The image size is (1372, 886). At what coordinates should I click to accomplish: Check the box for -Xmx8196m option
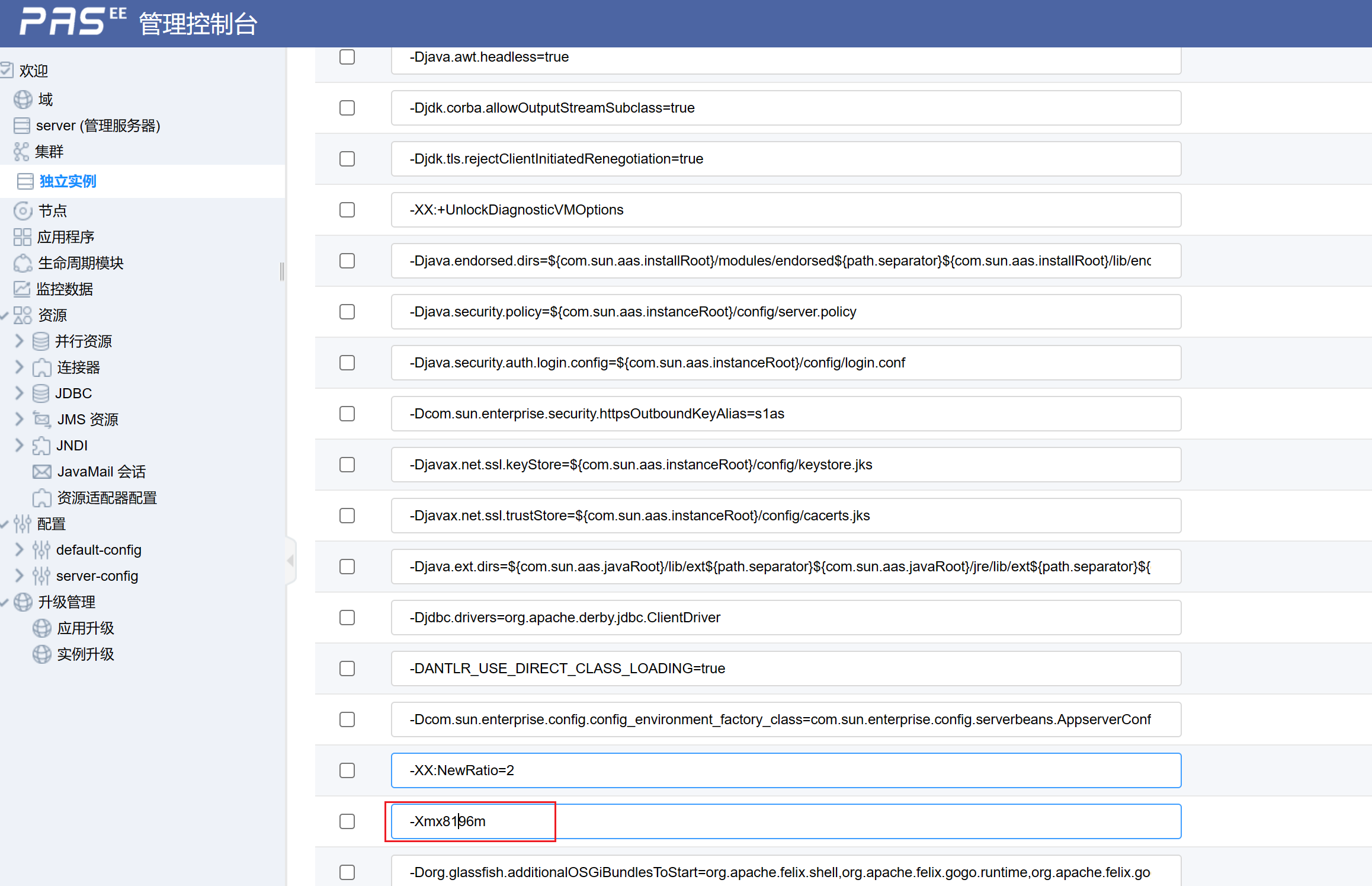[x=347, y=821]
